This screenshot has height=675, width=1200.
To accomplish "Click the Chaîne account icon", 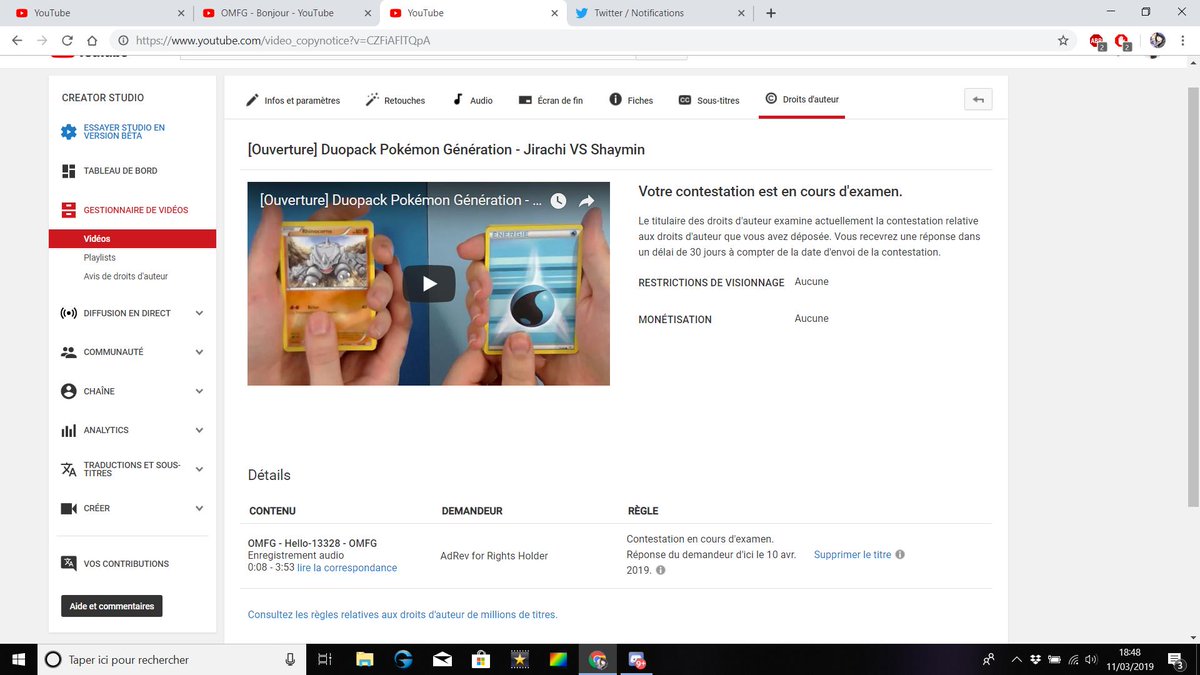I will (68, 391).
